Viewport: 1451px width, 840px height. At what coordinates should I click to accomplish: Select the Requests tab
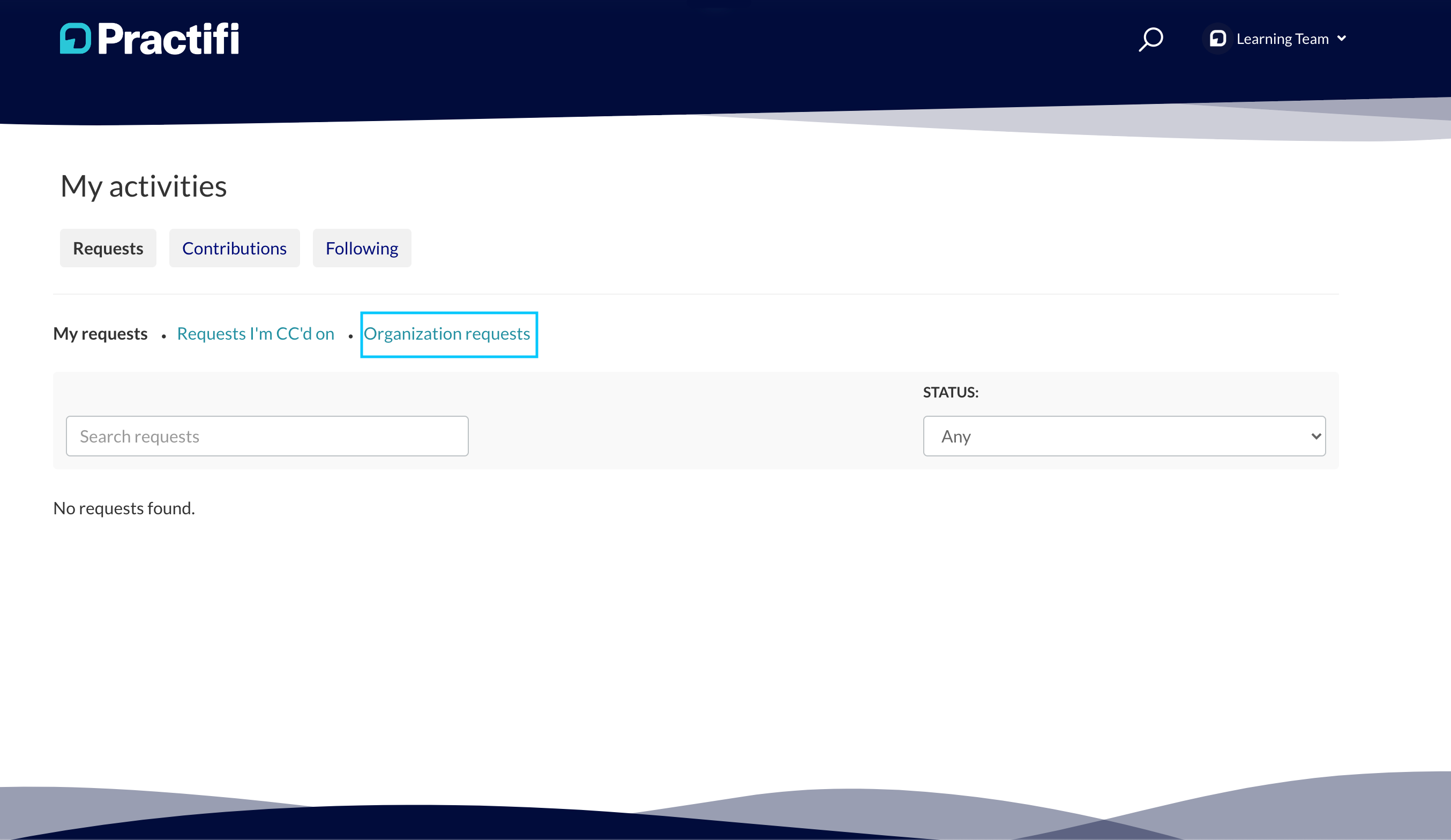[x=108, y=248]
